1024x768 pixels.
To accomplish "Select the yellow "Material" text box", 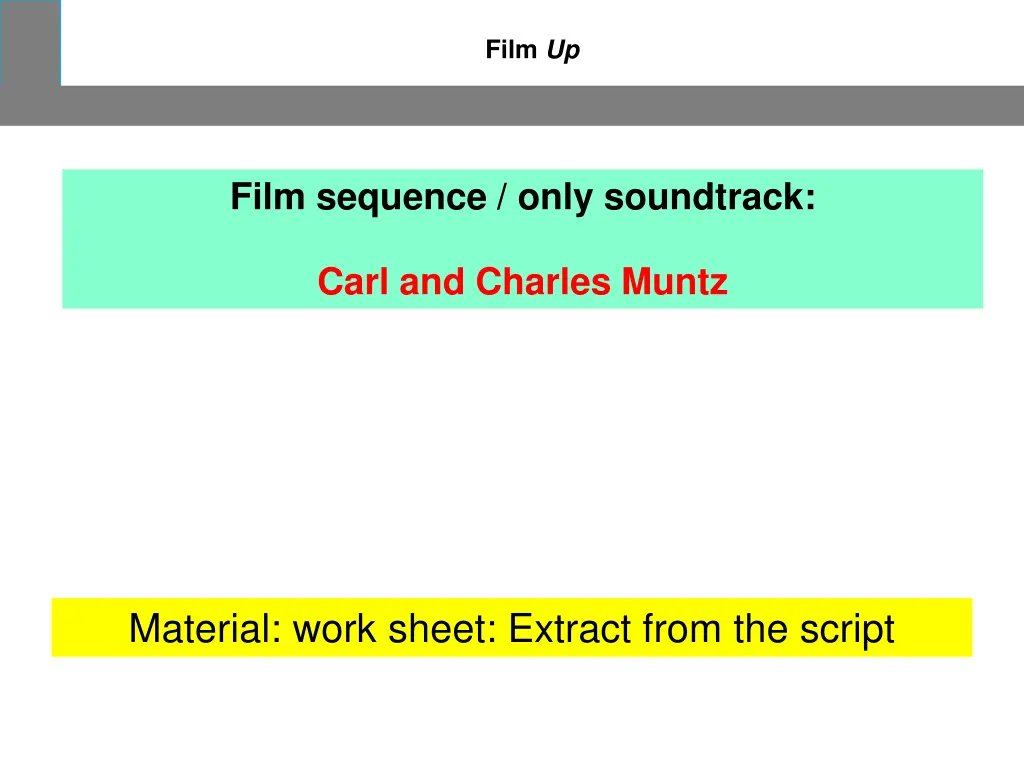I will coord(512,628).
